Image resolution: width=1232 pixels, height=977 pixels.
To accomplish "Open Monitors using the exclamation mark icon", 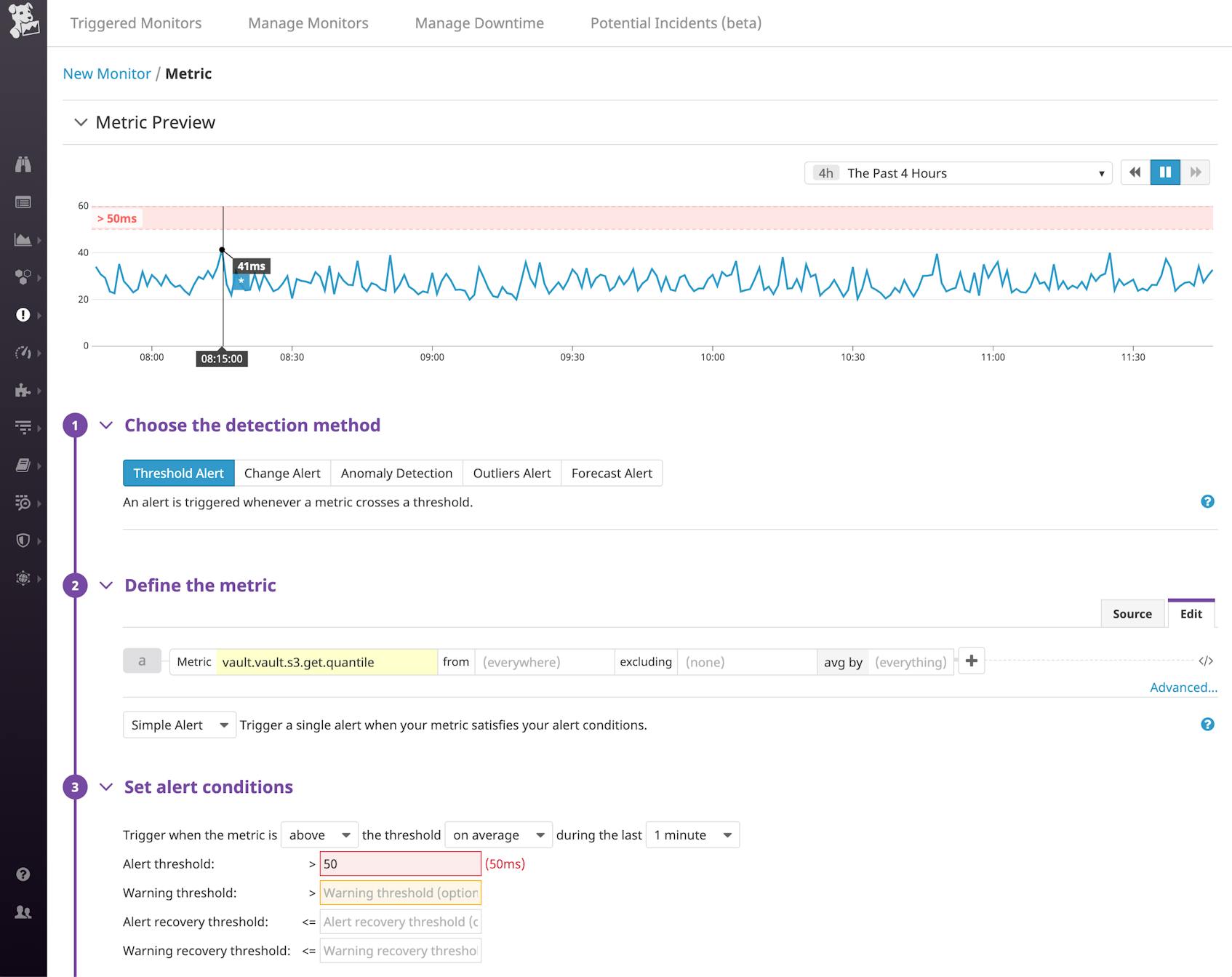I will pyautogui.click(x=23, y=316).
